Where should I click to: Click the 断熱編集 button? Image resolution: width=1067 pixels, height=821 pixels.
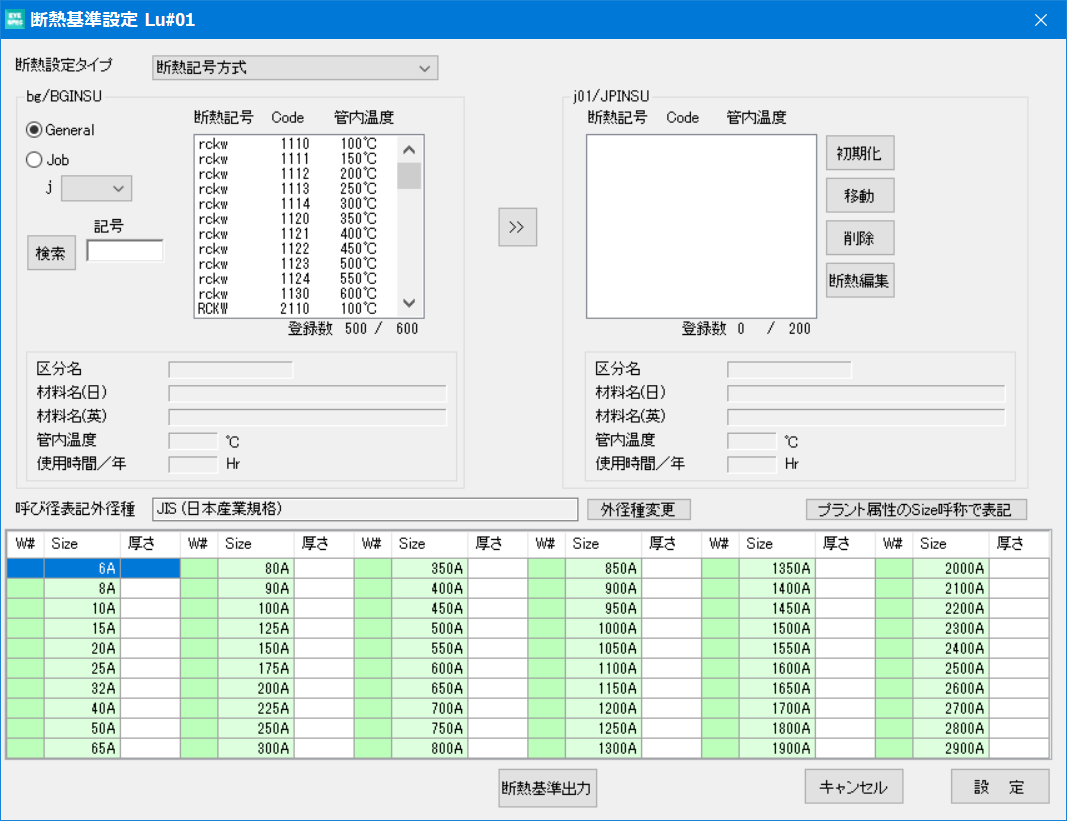click(x=859, y=280)
